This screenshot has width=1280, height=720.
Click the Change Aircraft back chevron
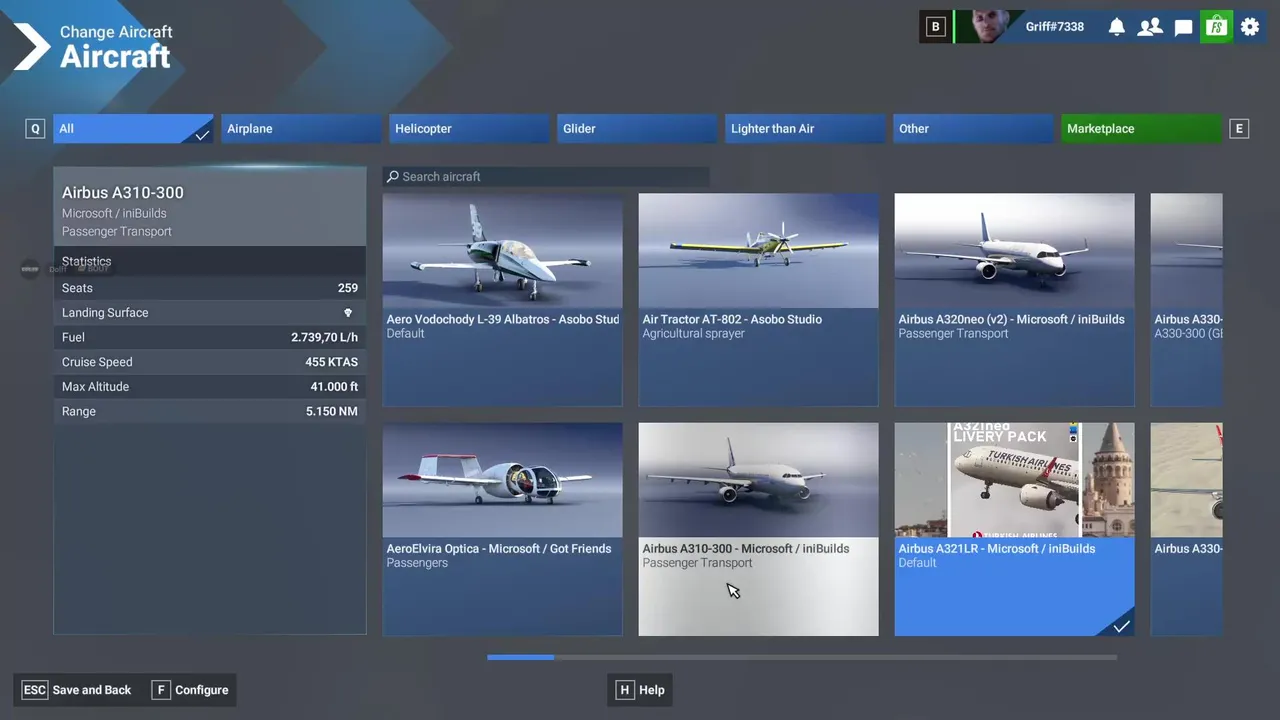(30, 47)
